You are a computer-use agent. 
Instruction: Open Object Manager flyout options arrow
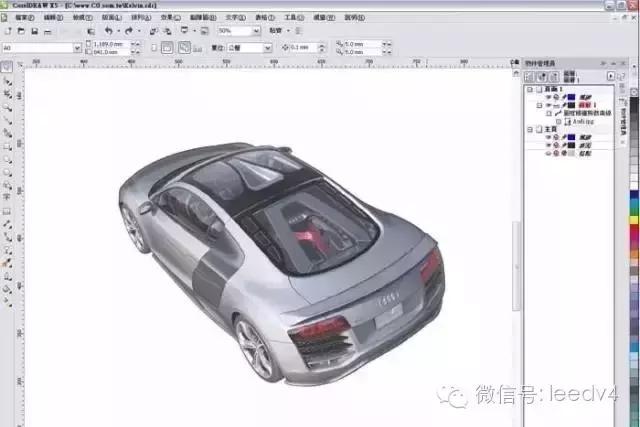click(x=611, y=76)
